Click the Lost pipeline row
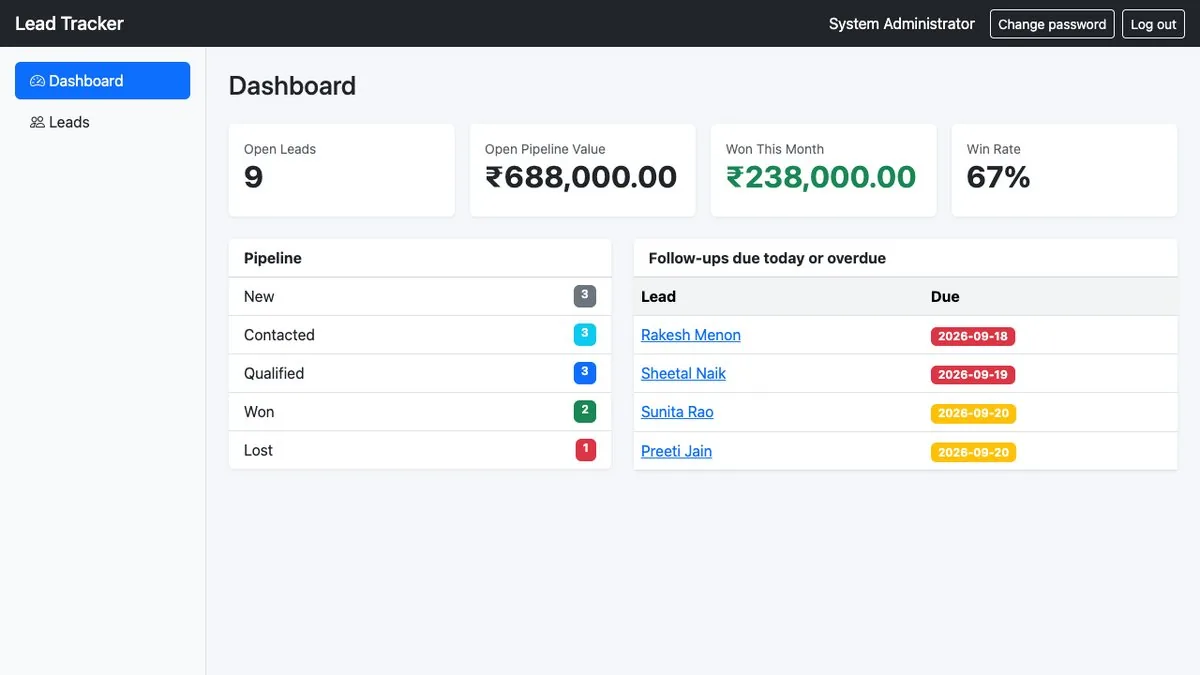 [x=420, y=450]
